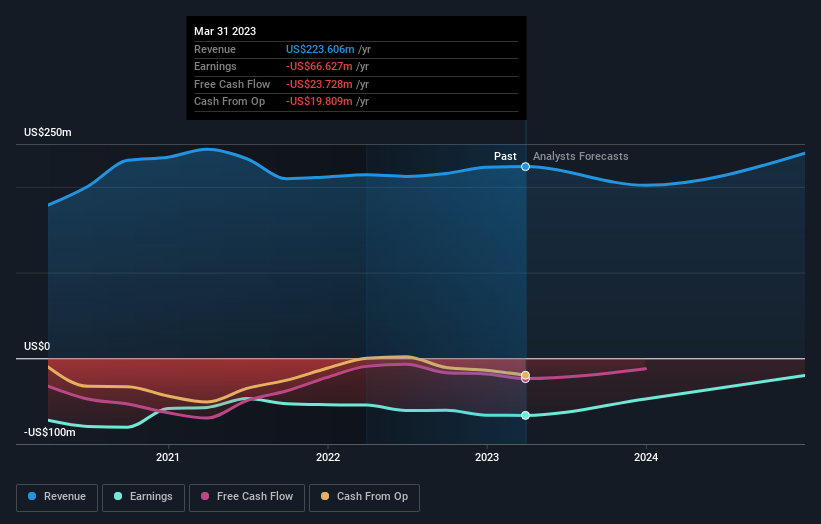Click the US$250m y-axis label
821x524 pixels.
[x=48, y=132]
